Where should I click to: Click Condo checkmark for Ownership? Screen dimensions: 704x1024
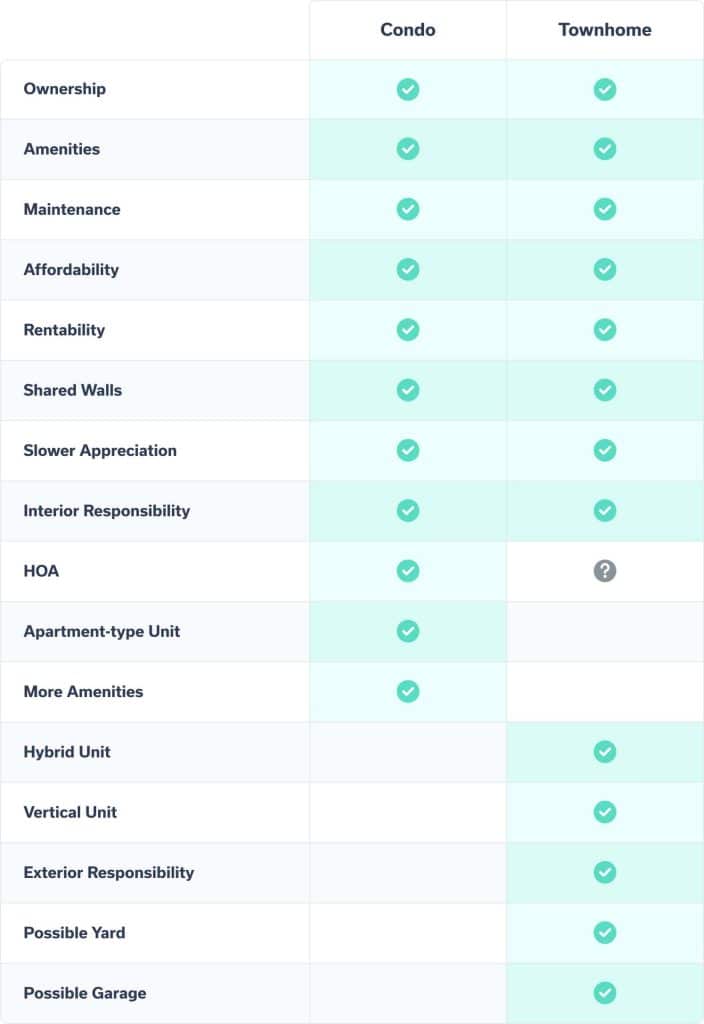408,89
